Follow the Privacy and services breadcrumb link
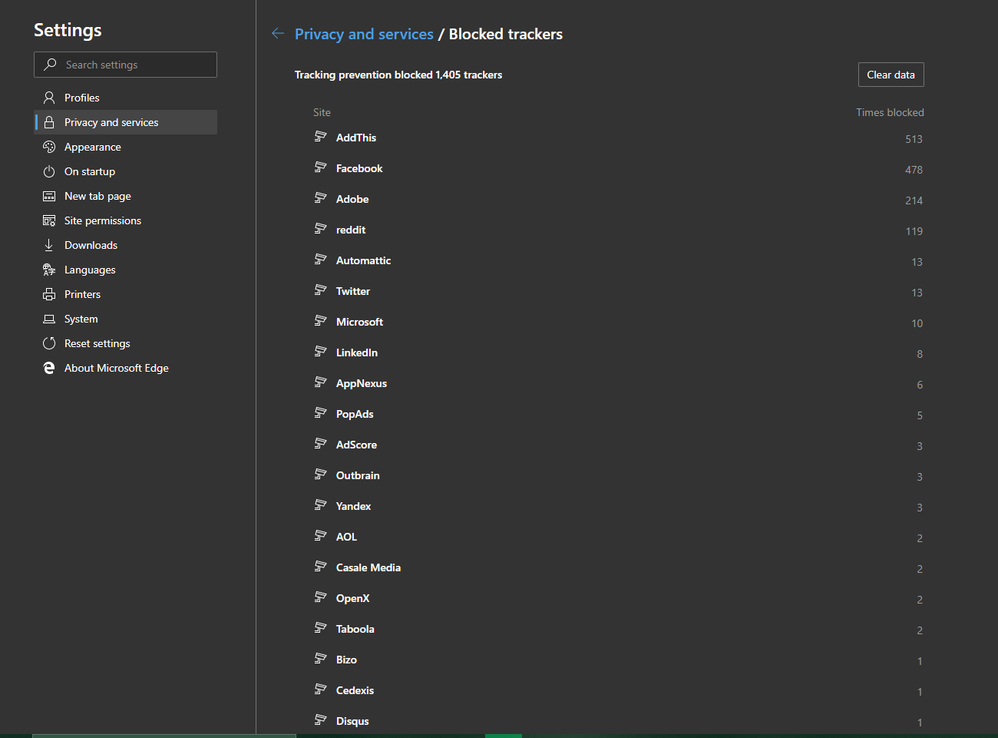Image resolution: width=998 pixels, height=738 pixels. [x=364, y=34]
